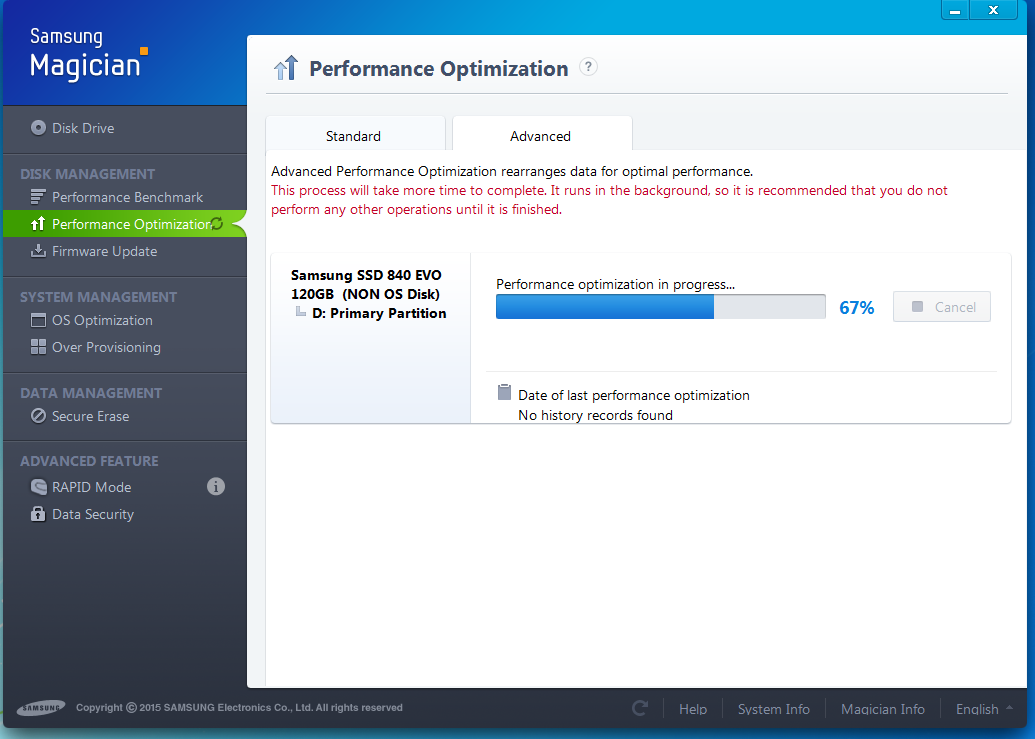
Task: Click the green refresh icon beside Performance Optimization
Action: tap(217, 224)
